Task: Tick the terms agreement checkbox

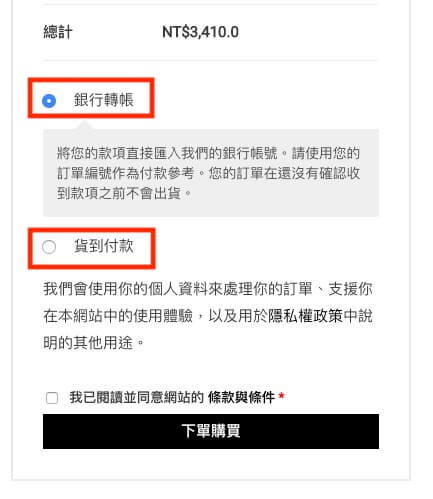Action: point(52,398)
